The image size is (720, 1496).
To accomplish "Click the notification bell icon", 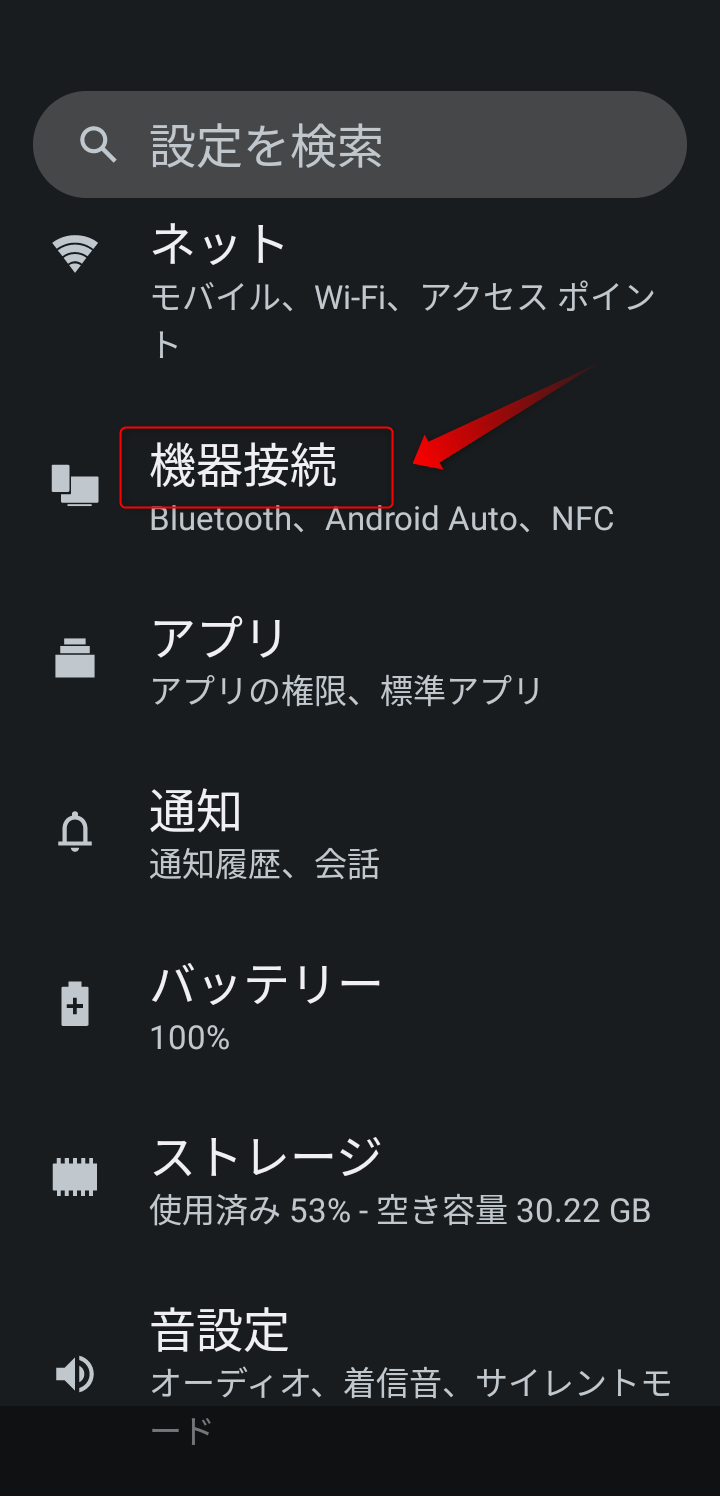I will [75, 831].
